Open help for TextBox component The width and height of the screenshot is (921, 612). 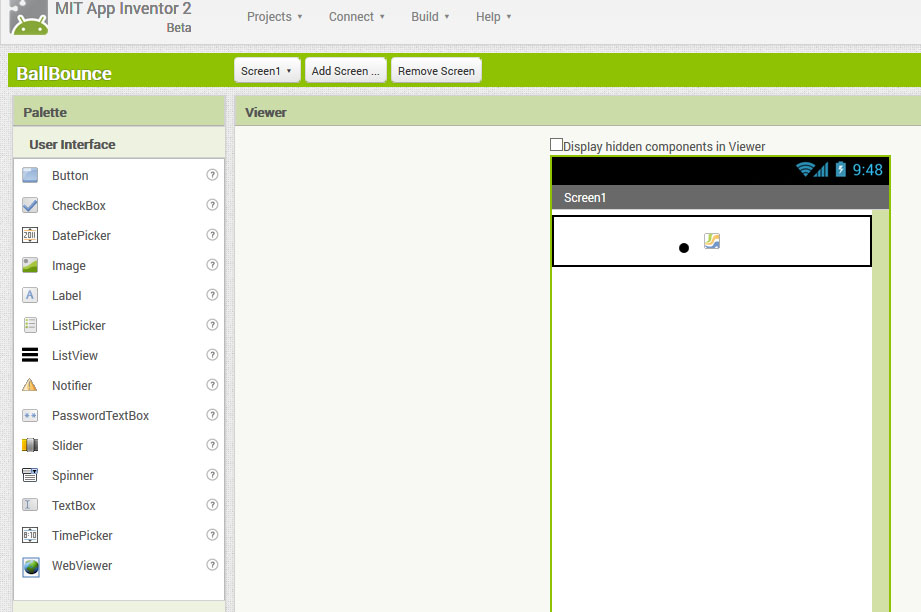[212, 504]
